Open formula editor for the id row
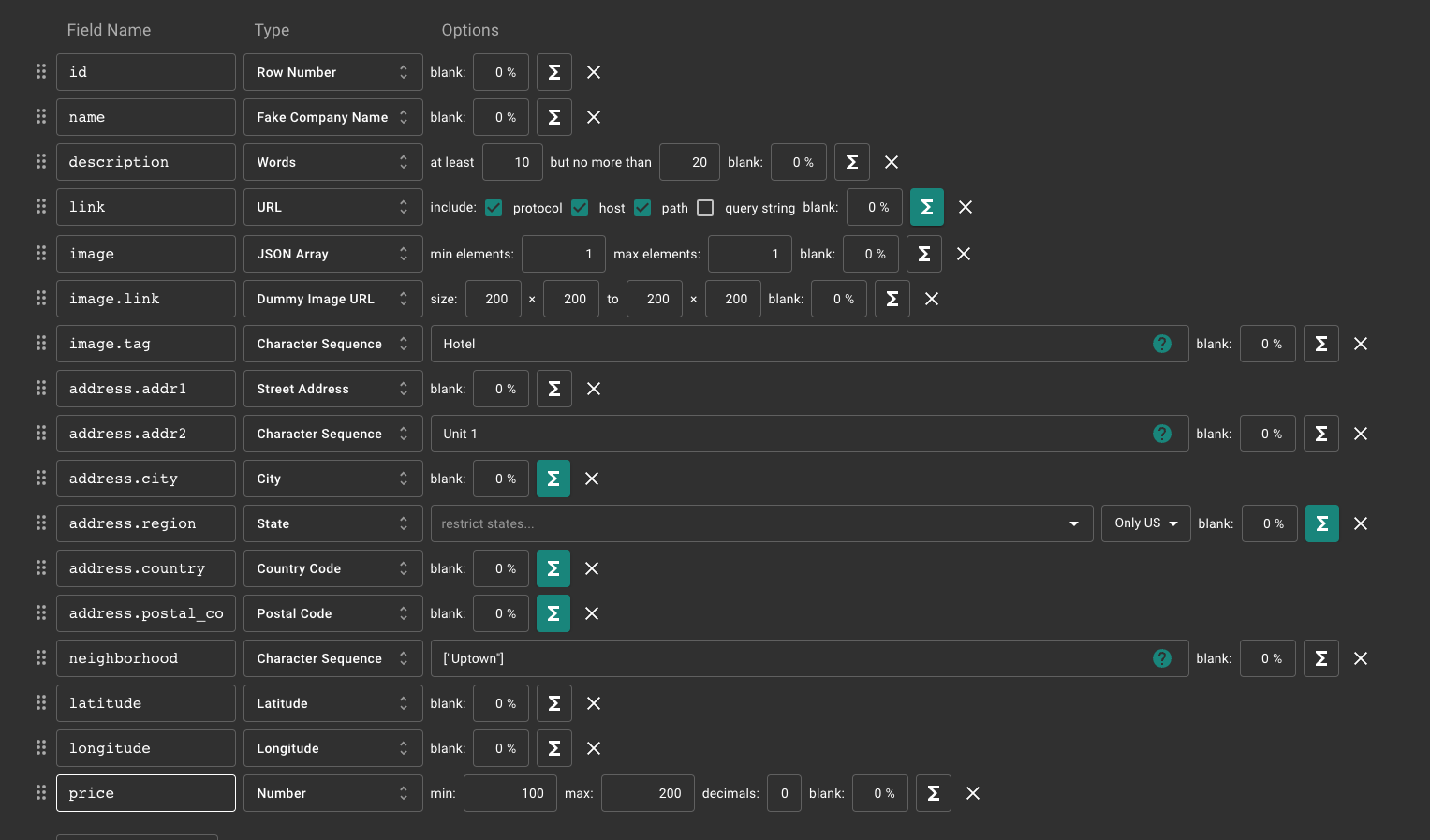The width and height of the screenshot is (1430, 840). [x=554, y=72]
